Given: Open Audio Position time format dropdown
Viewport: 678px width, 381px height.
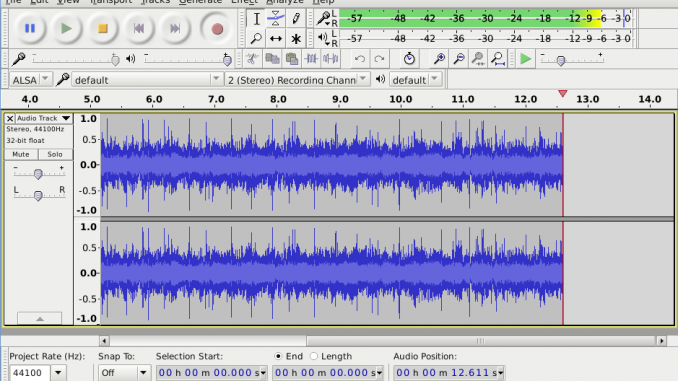Looking at the screenshot, I should pos(500,373).
